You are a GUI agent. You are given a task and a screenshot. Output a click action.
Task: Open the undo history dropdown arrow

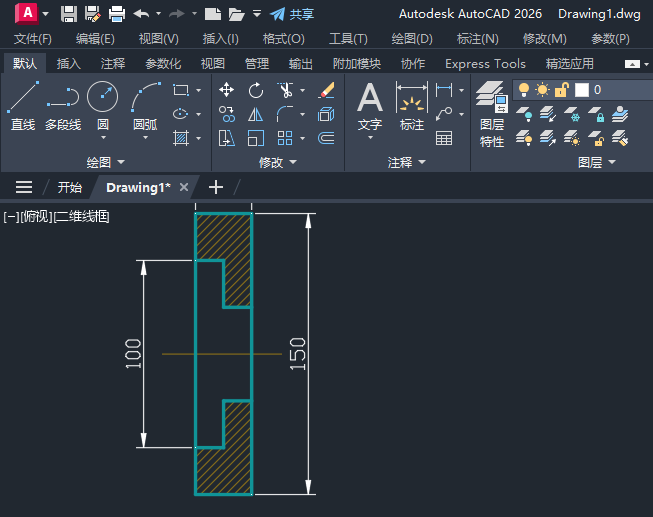click(158, 14)
